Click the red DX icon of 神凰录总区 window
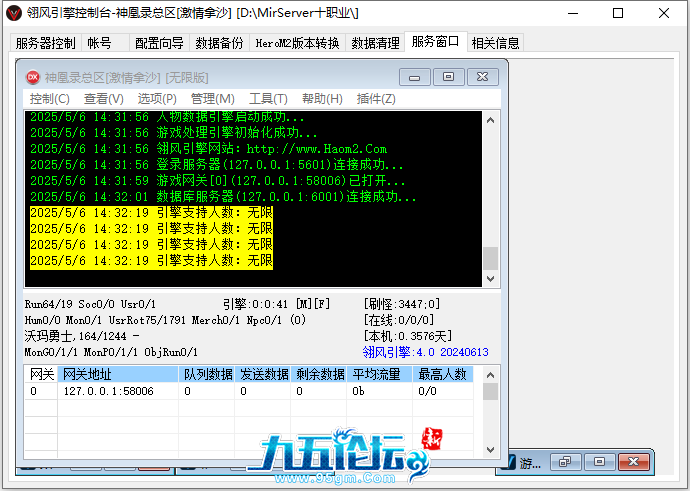The width and height of the screenshot is (690, 491). (33, 77)
